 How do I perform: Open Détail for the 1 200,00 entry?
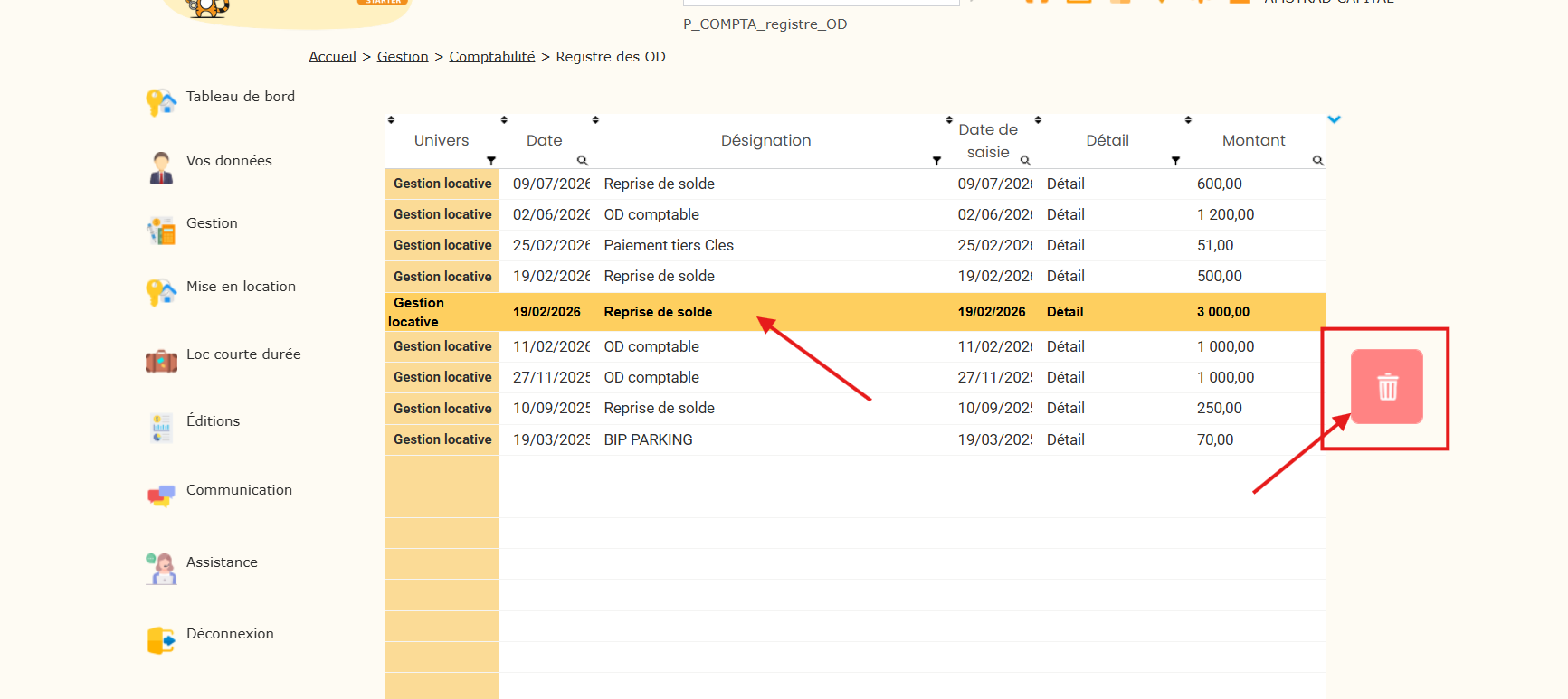[1066, 214]
